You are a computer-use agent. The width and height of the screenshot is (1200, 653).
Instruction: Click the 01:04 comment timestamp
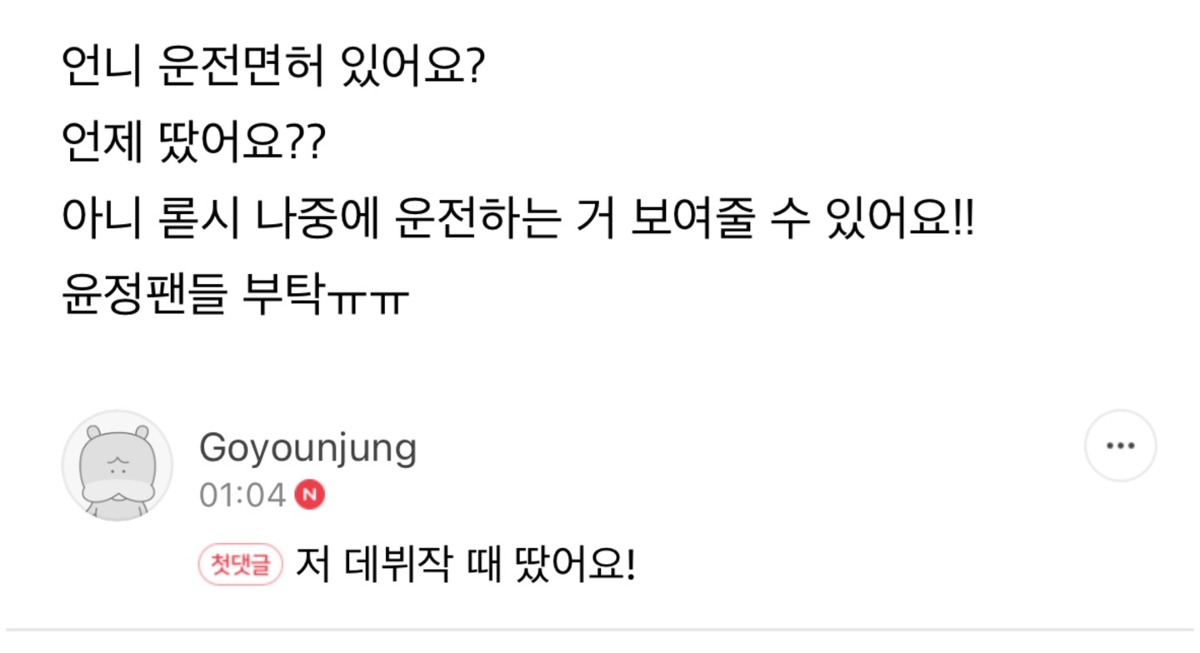click(243, 494)
